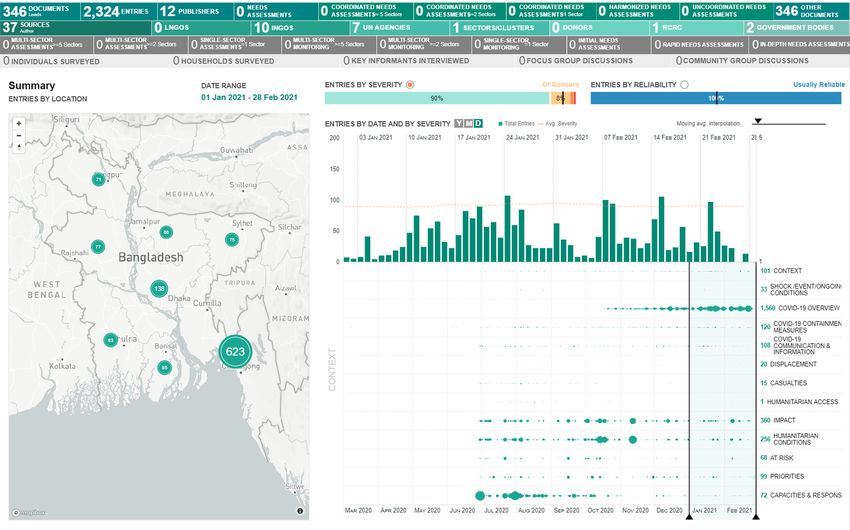Viewport: 850px width, 530px height.
Task: Click the 0 Rapid Needs Assessments tile
Action: [x=699, y=44]
